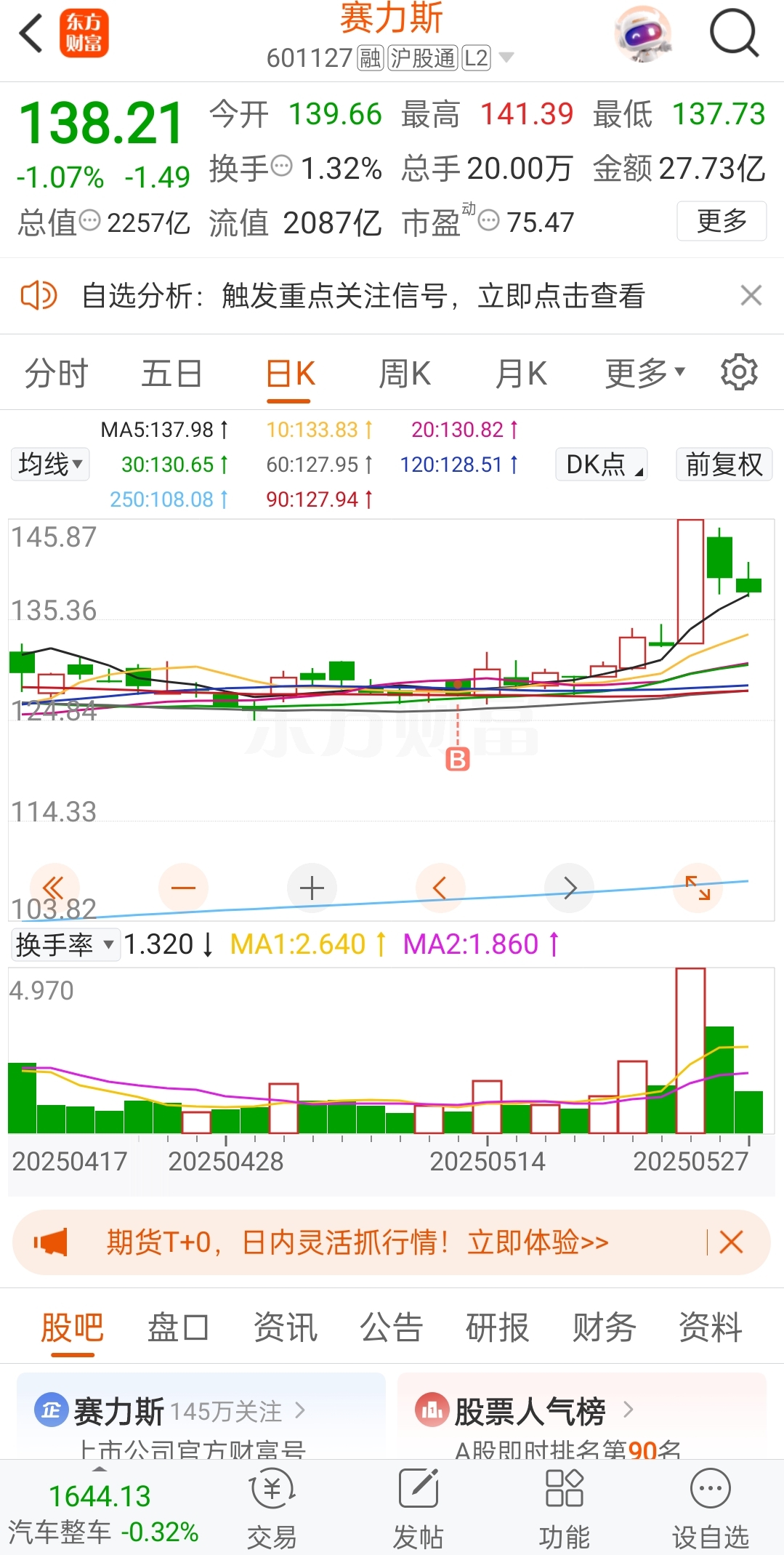Tap MA5:137.98 value label
This screenshot has width=784, height=1555.
coord(165,430)
